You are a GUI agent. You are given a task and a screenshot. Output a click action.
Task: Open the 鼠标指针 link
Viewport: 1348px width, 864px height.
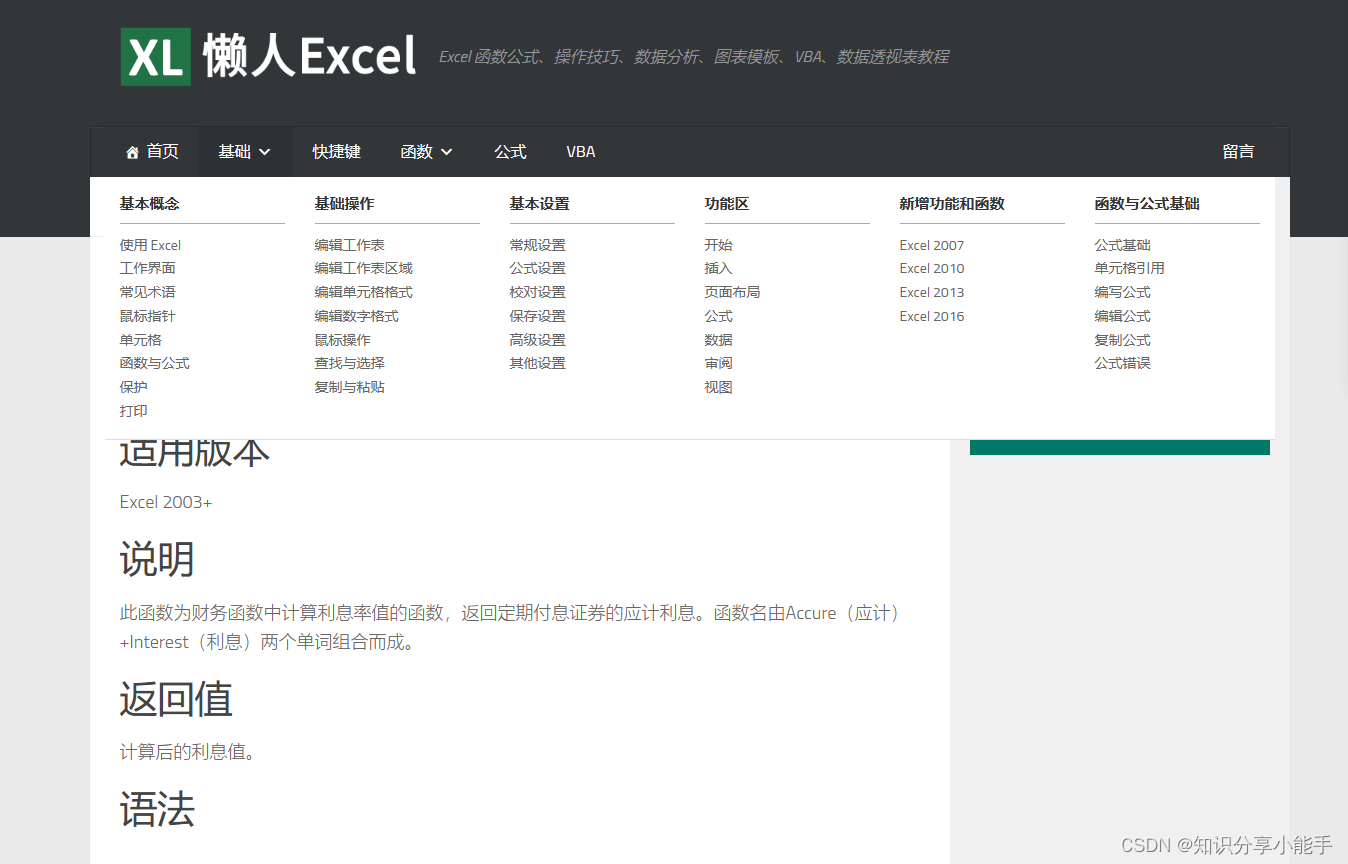coord(148,316)
